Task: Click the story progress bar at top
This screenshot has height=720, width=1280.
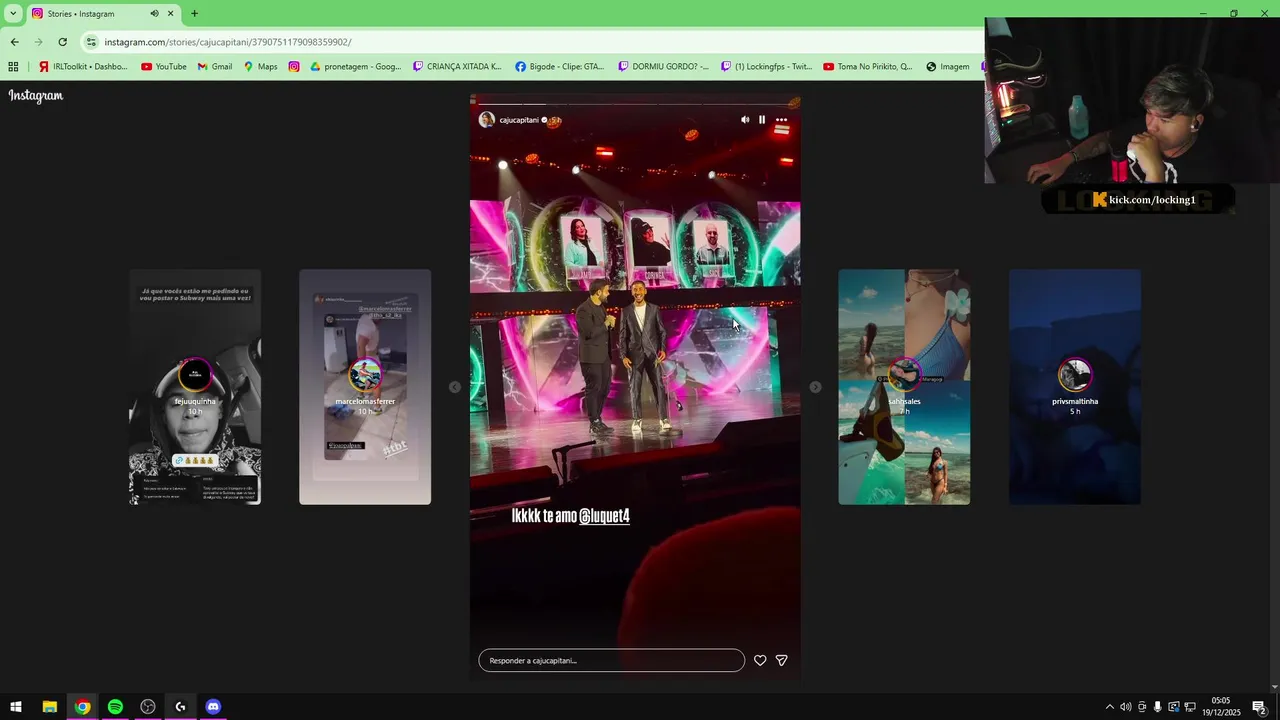Action: 635,104
